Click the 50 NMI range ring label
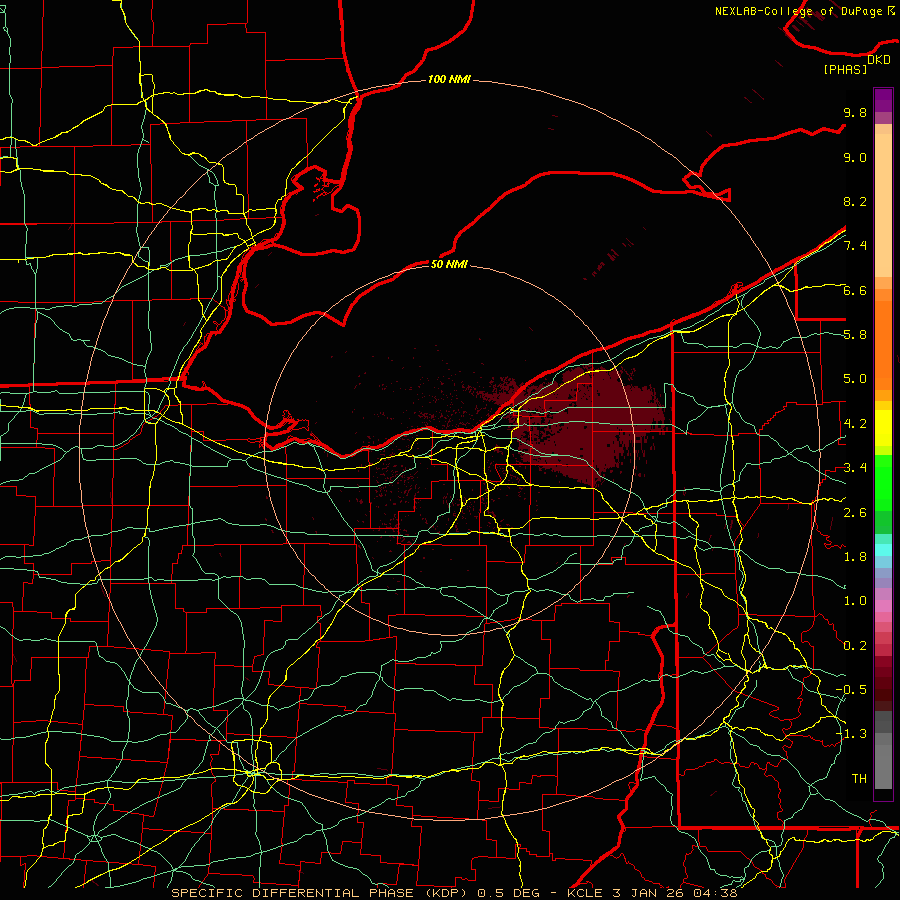 449,264
